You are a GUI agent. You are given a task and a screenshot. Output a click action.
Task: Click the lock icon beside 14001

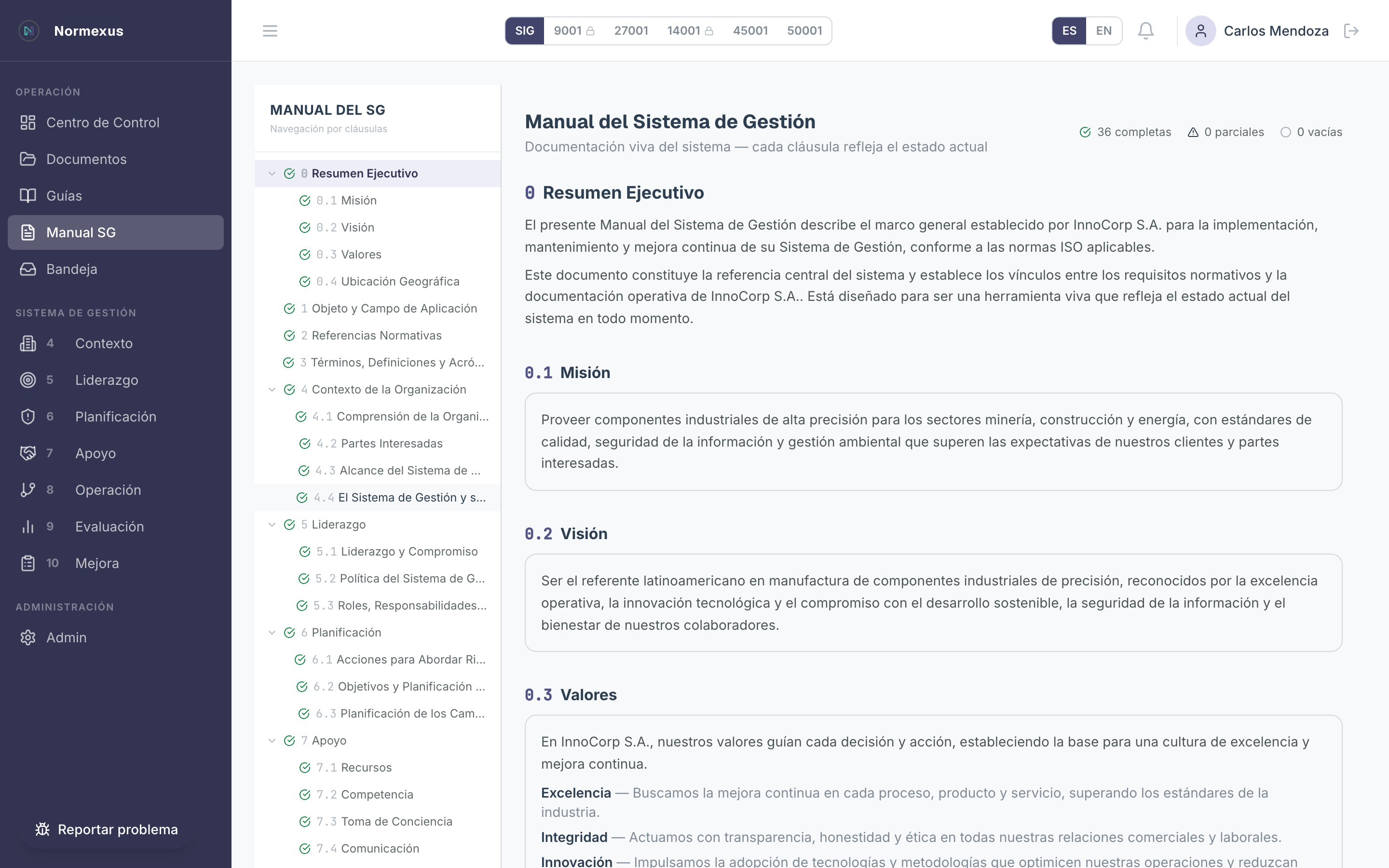709,31
